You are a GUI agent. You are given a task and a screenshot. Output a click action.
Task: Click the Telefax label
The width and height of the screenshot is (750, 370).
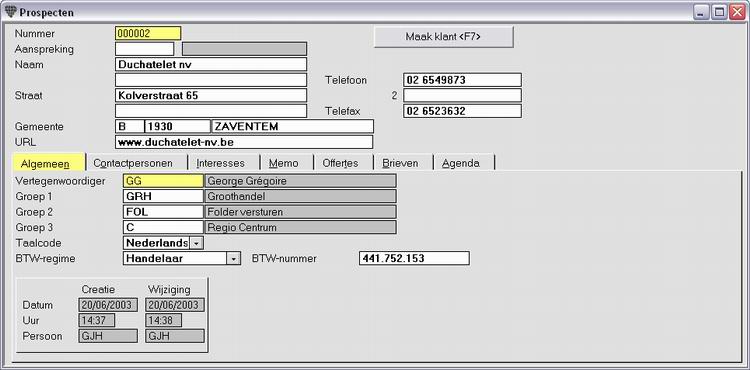point(342,111)
